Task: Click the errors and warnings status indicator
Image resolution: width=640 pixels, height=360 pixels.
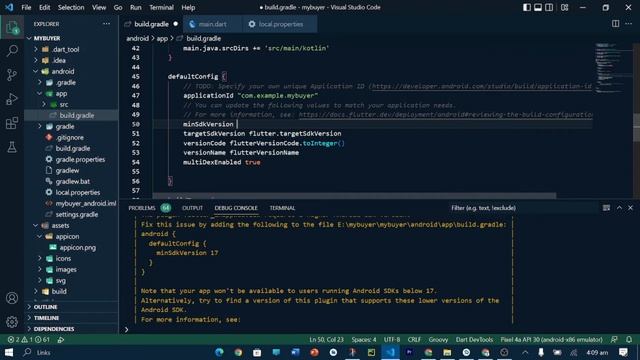Action: coord(29,340)
